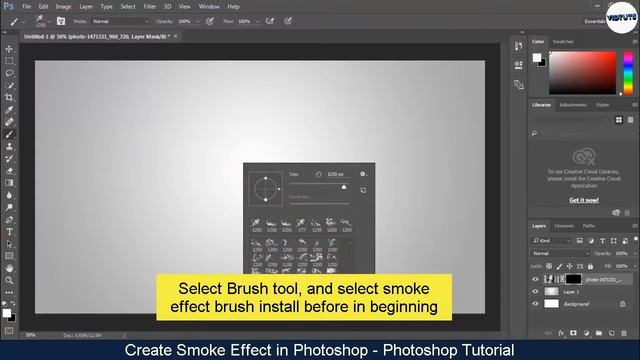
Task: Switch to the Channels tab
Action: (564, 226)
